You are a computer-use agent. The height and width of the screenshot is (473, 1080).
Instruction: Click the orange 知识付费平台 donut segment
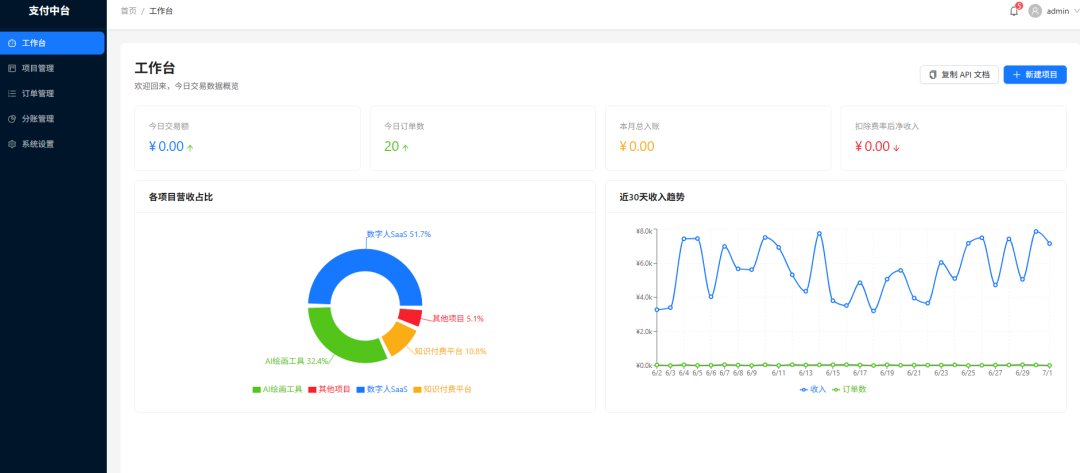[x=397, y=339]
